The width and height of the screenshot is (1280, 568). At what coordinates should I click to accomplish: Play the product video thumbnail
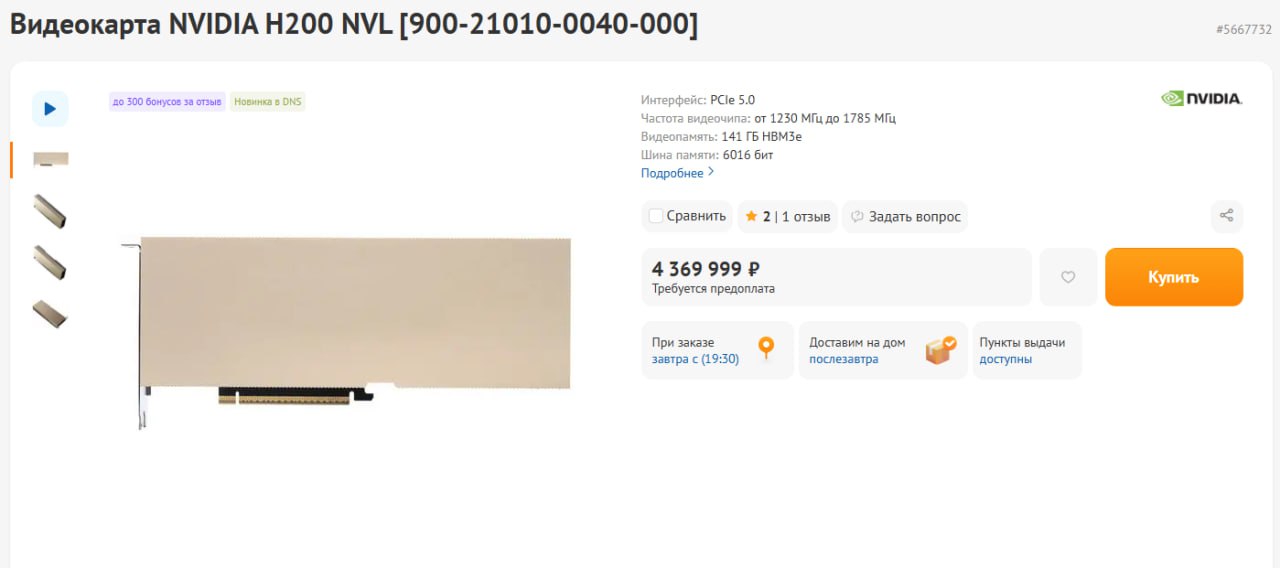coord(50,108)
